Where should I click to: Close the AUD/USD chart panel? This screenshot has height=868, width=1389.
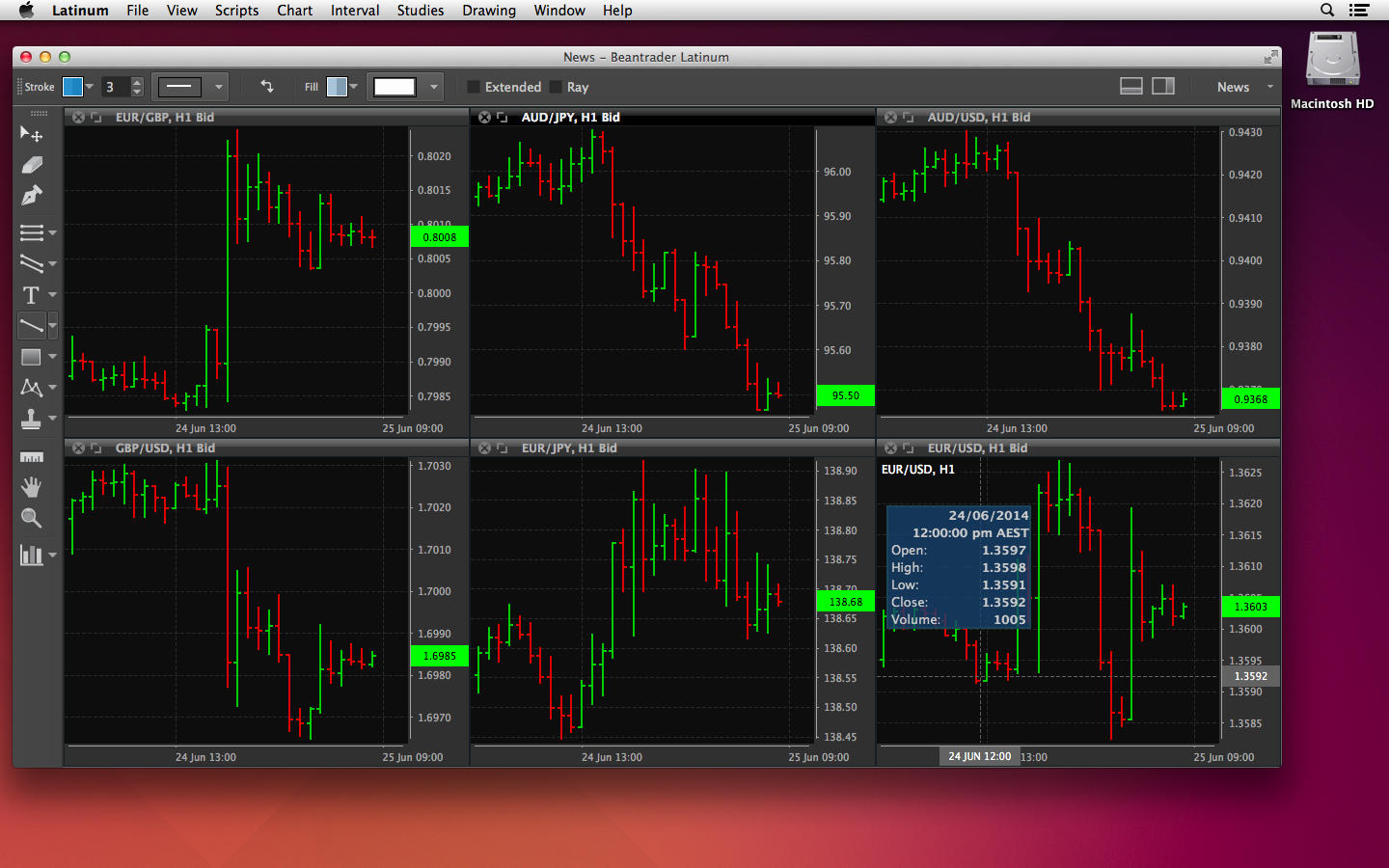890,118
